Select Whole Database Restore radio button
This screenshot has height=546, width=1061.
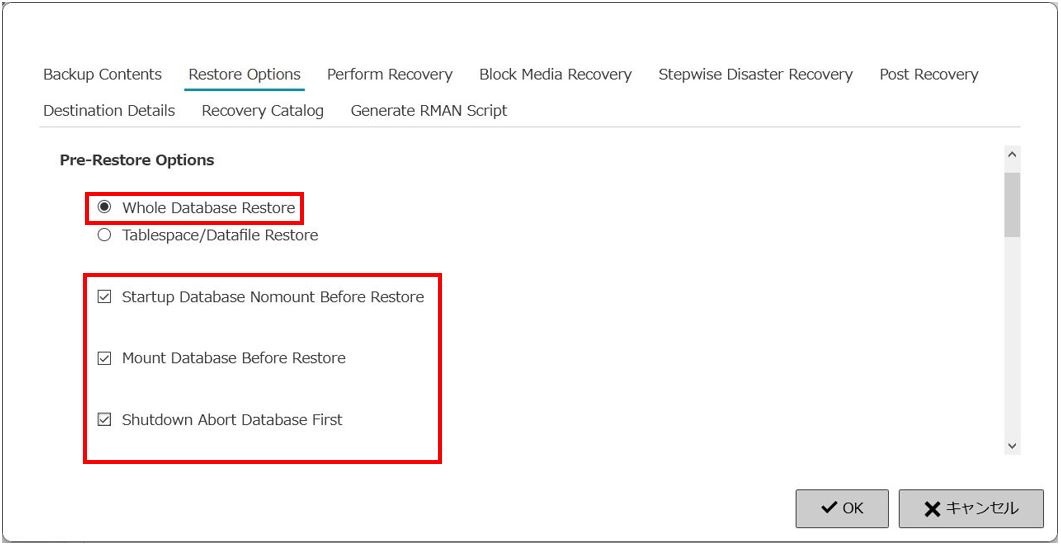pos(104,208)
